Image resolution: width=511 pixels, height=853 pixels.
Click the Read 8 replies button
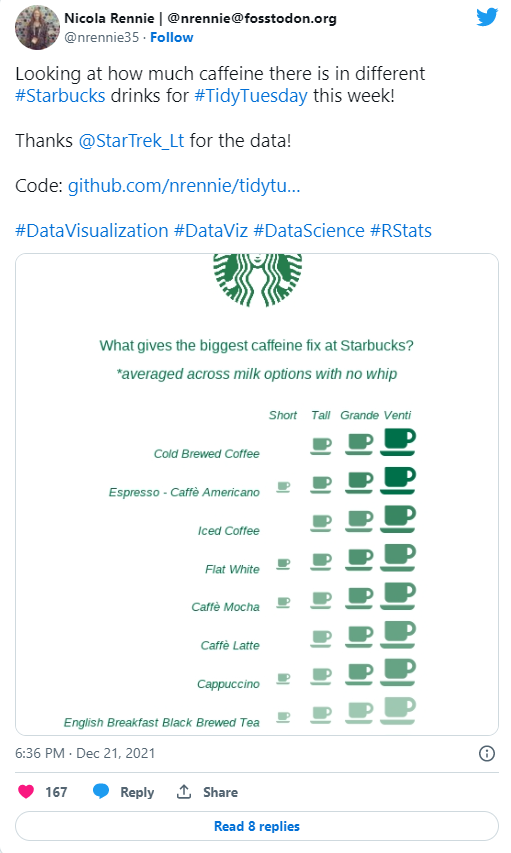click(x=257, y=826)
